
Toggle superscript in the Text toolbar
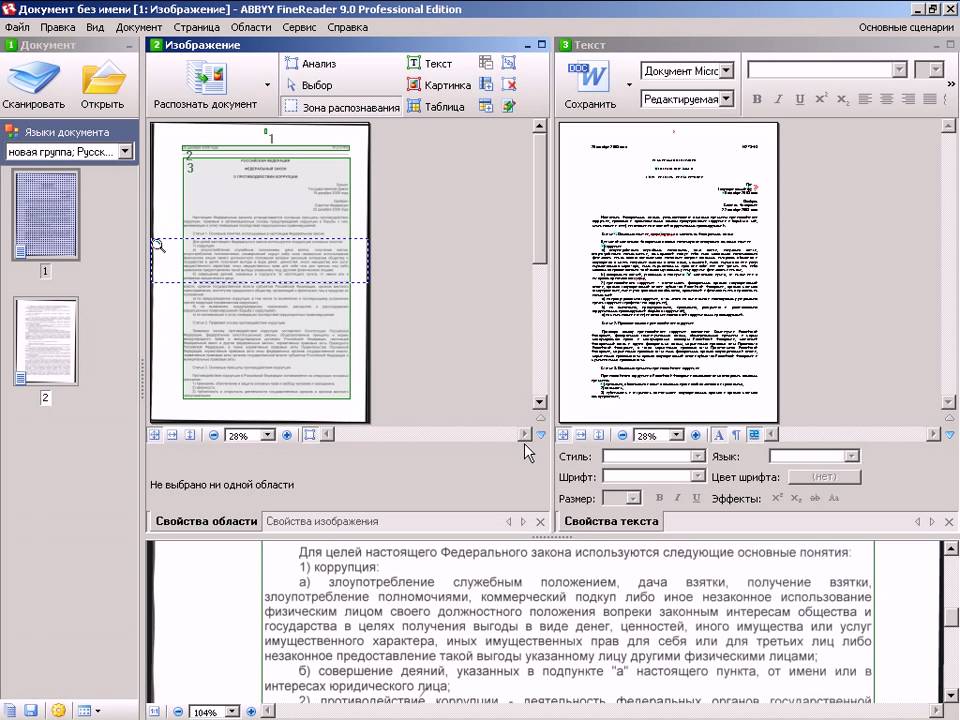[821, 99]
